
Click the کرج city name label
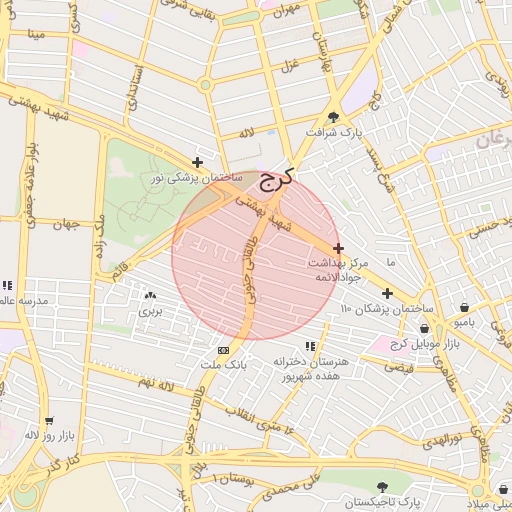tap(276, 178)
